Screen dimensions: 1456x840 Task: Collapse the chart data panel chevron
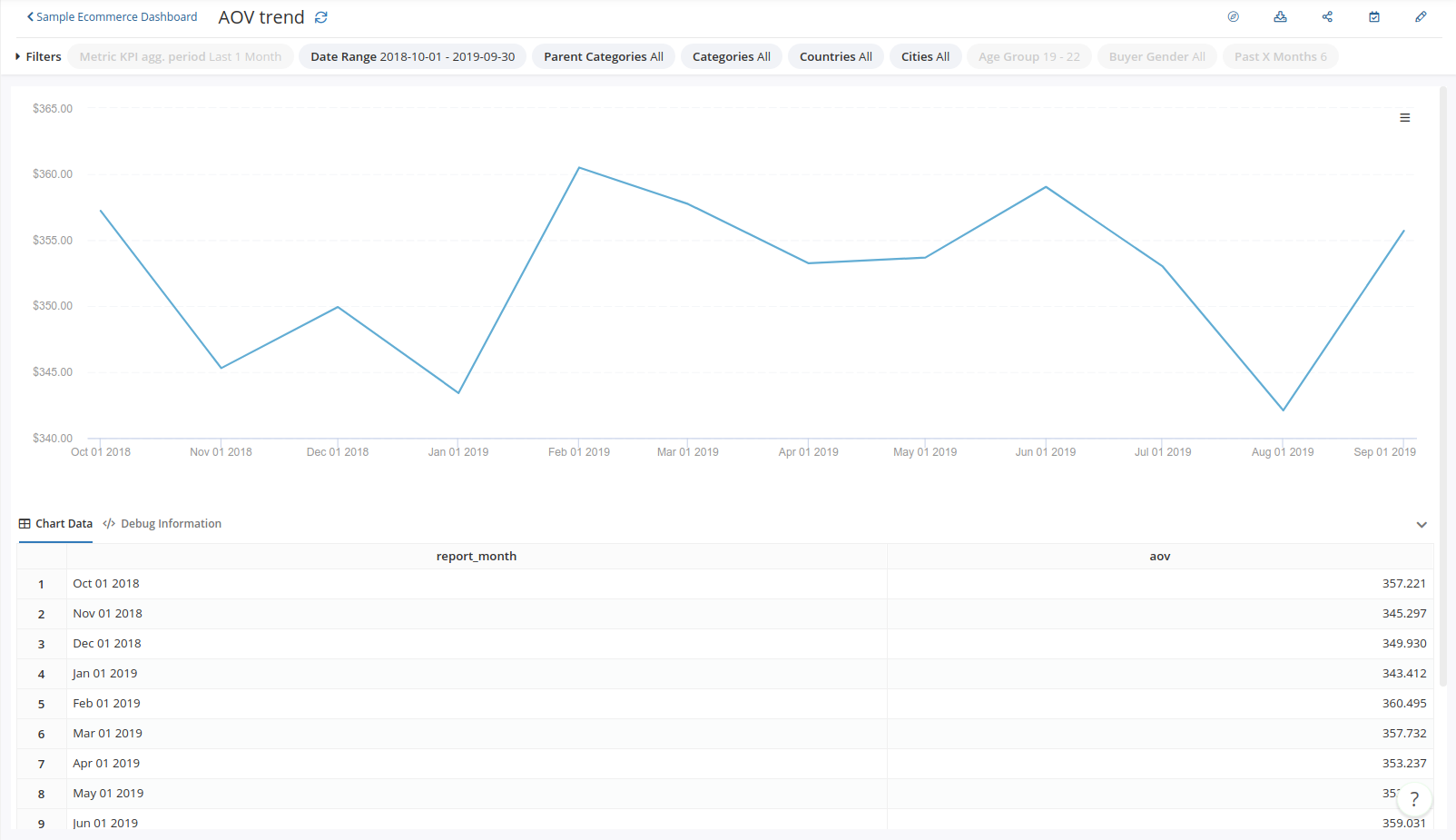[x=1422, y=525]
